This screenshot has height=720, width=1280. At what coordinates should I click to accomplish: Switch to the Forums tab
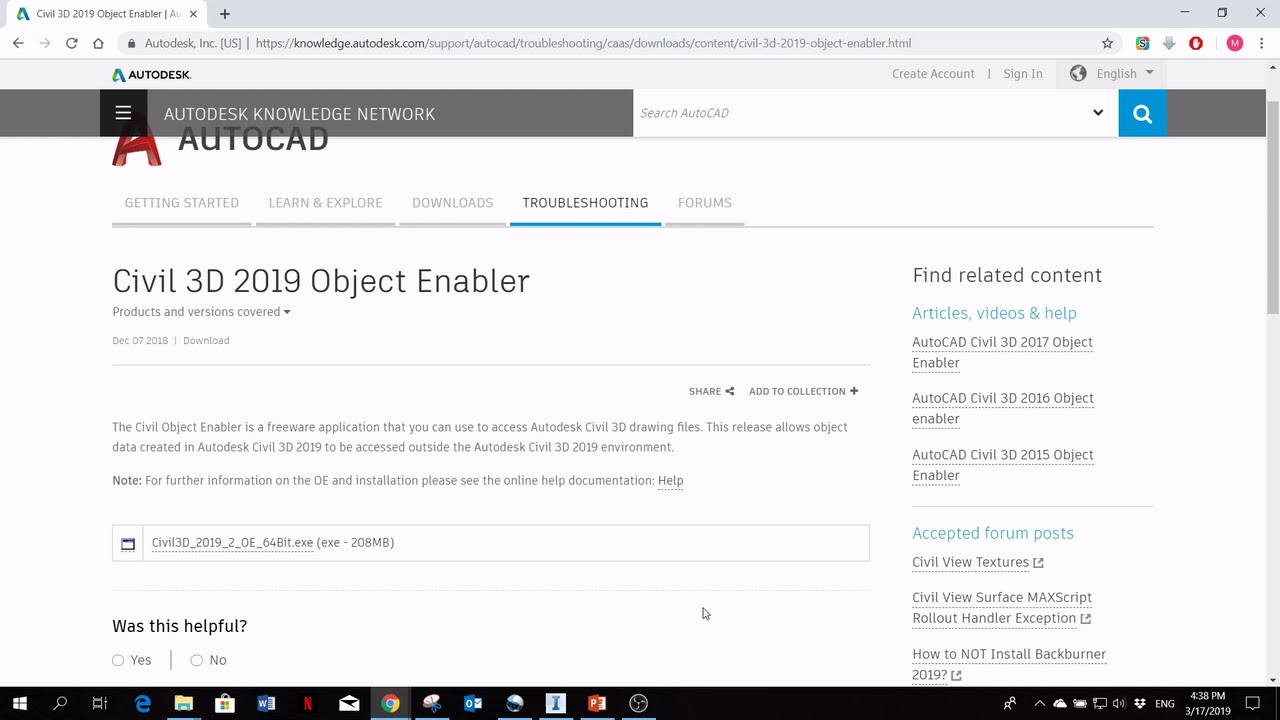coord(705,203)
